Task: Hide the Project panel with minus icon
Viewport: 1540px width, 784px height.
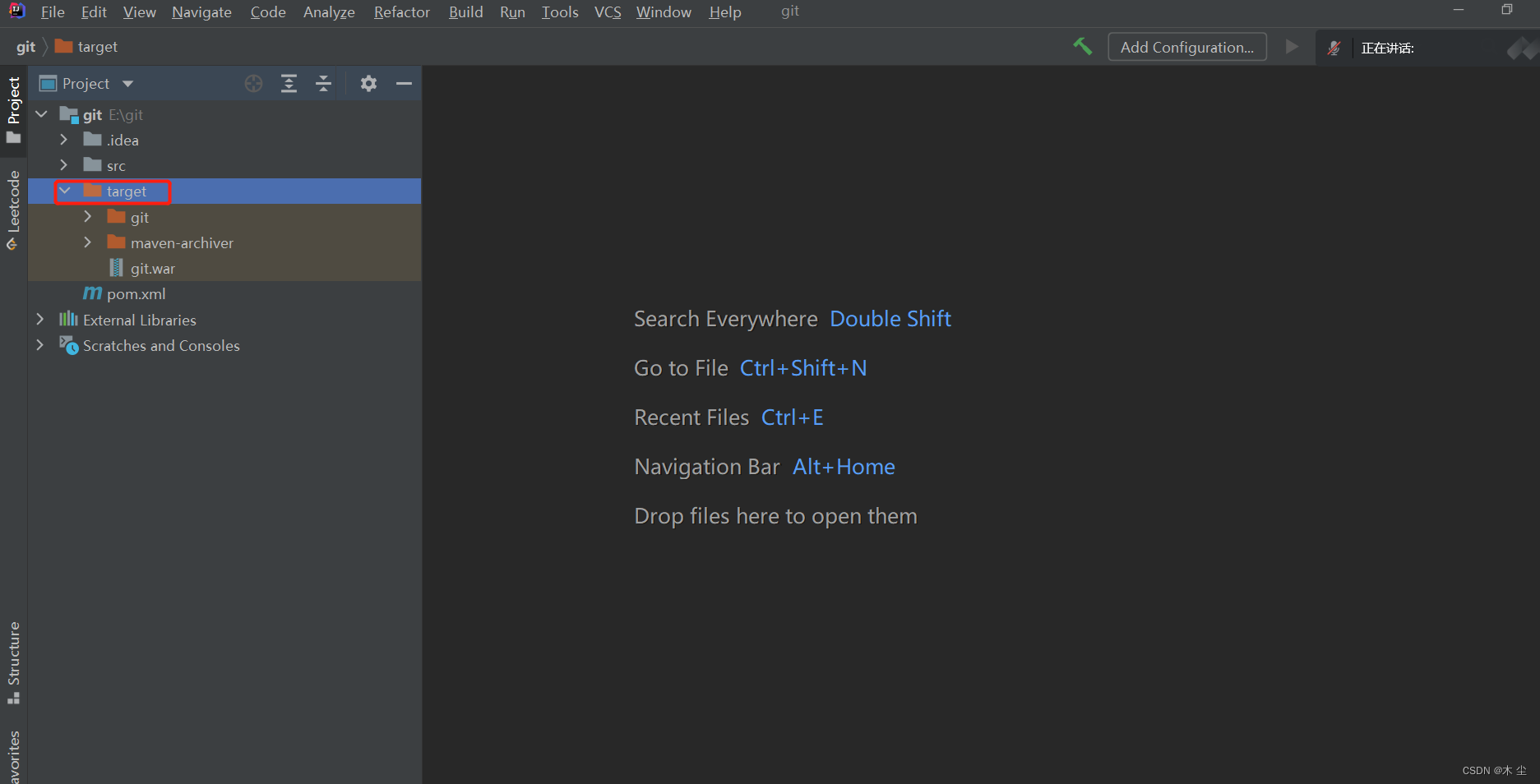Action: point(404,83)
